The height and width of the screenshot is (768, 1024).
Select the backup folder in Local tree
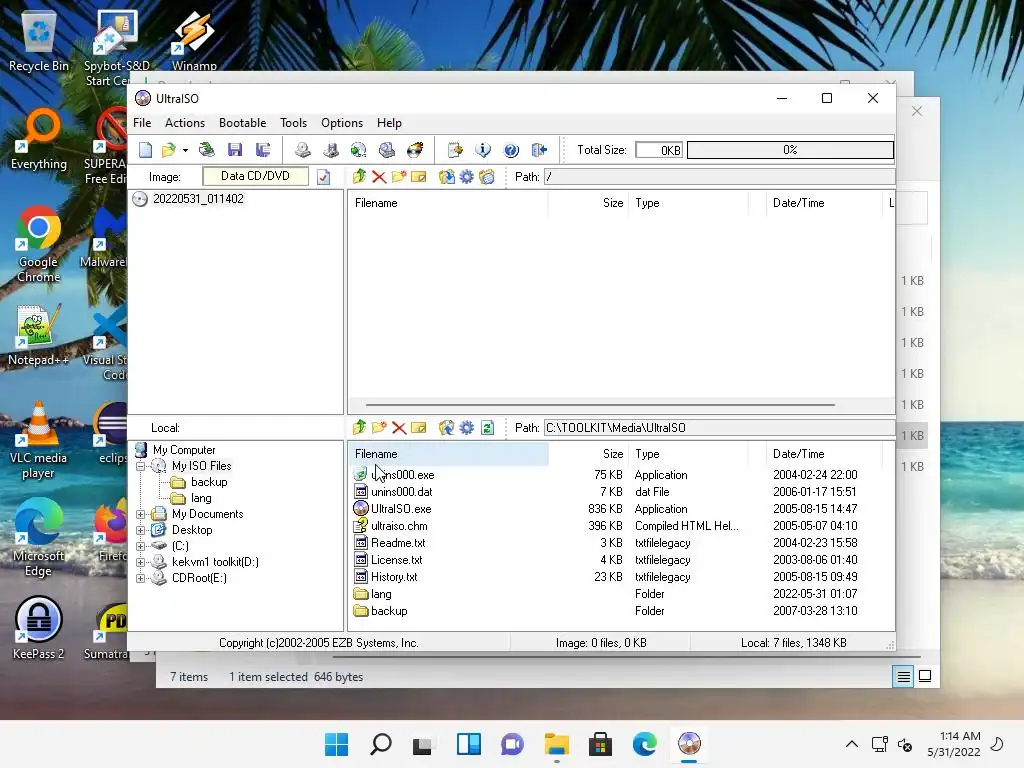point(209,482)
